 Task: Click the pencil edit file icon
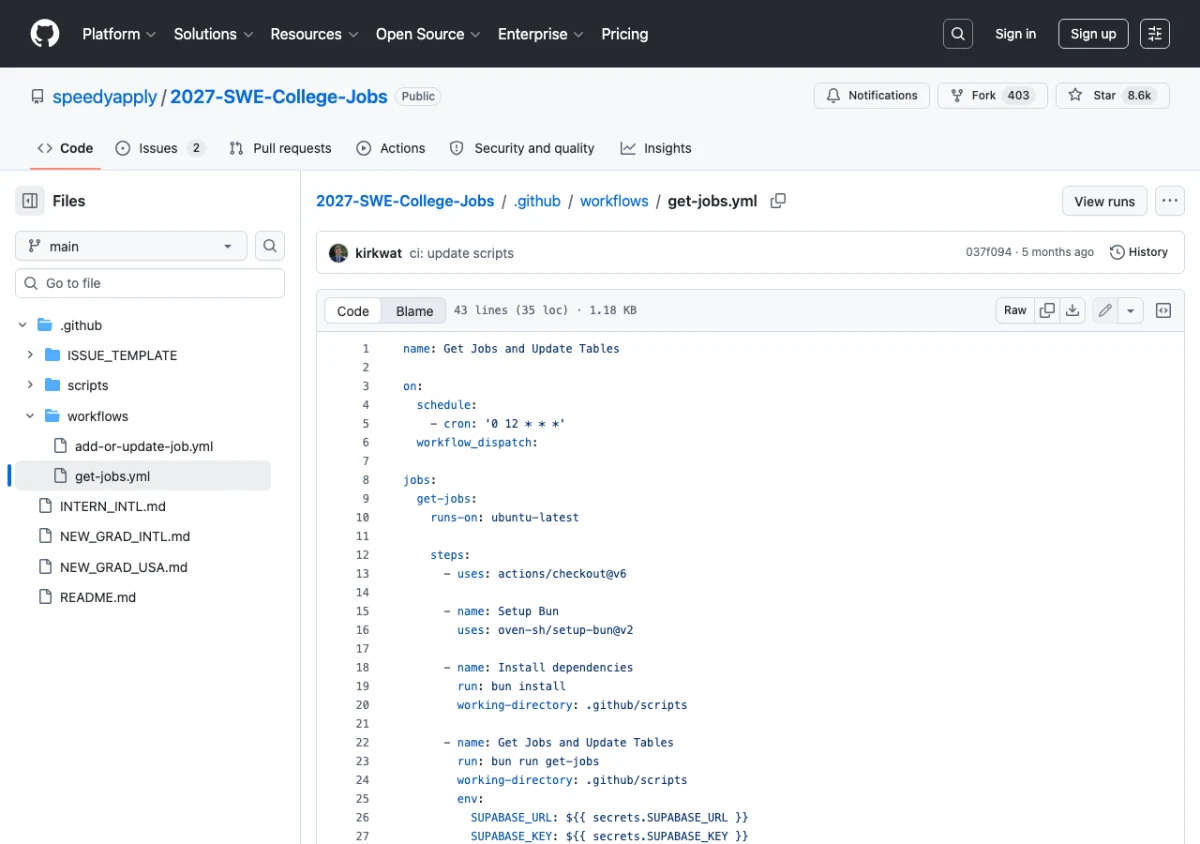tap(1105, 311)
